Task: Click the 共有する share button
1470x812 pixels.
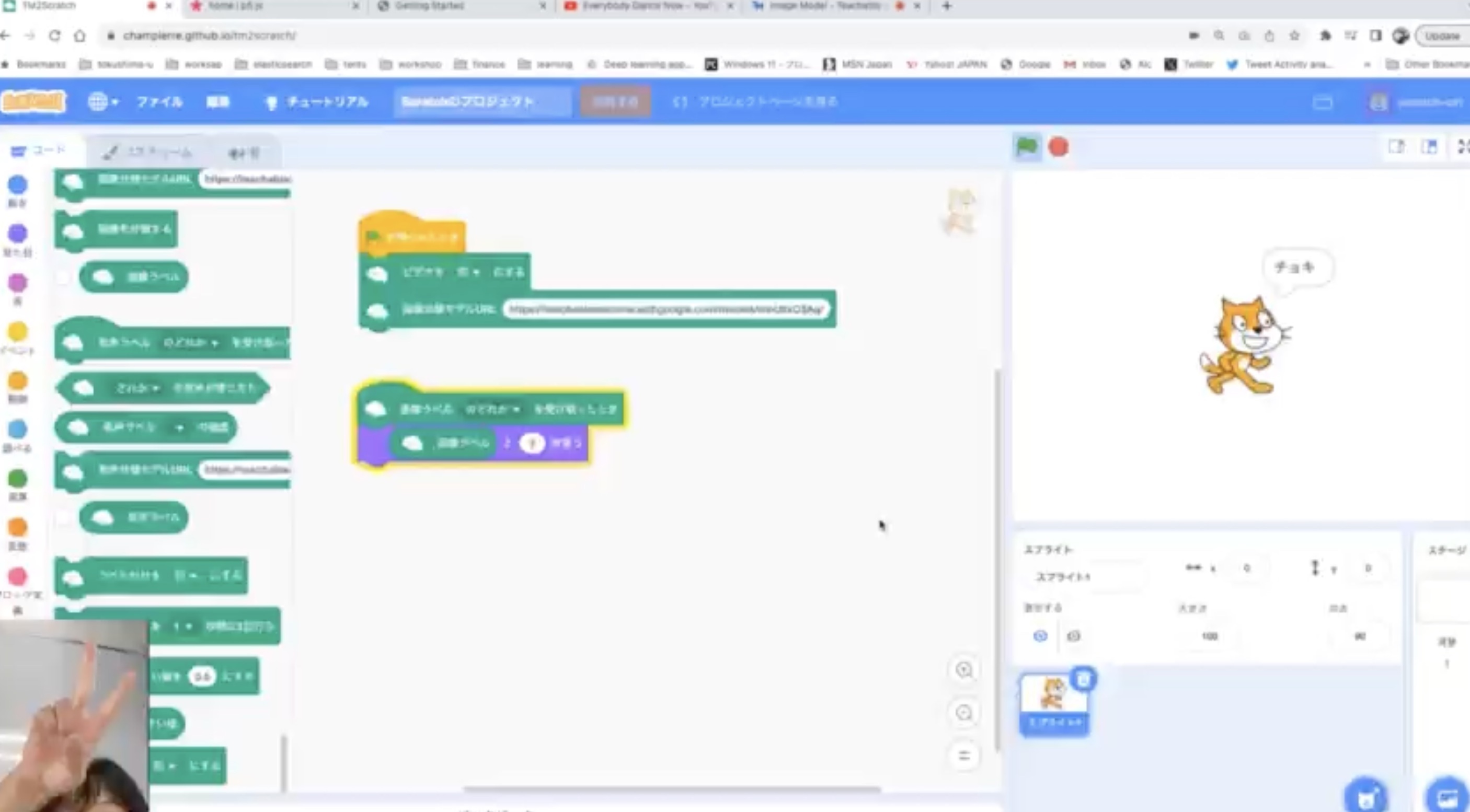Action: coord(616,101)
